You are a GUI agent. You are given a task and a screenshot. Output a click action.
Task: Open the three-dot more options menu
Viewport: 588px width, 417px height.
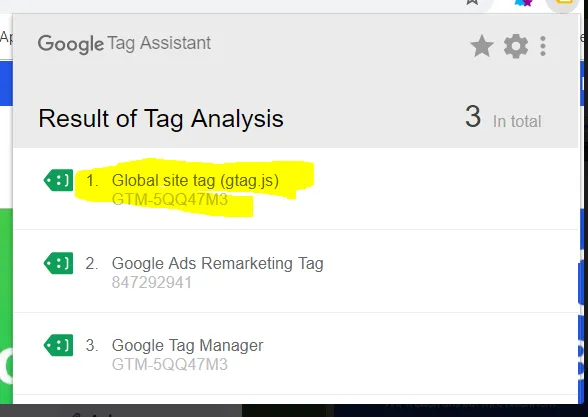coord(543,46)
